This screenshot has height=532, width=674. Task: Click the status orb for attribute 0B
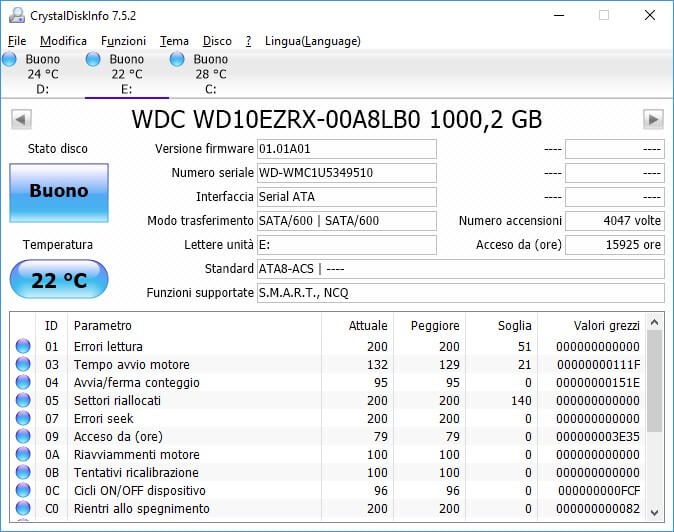pos(23,472)
